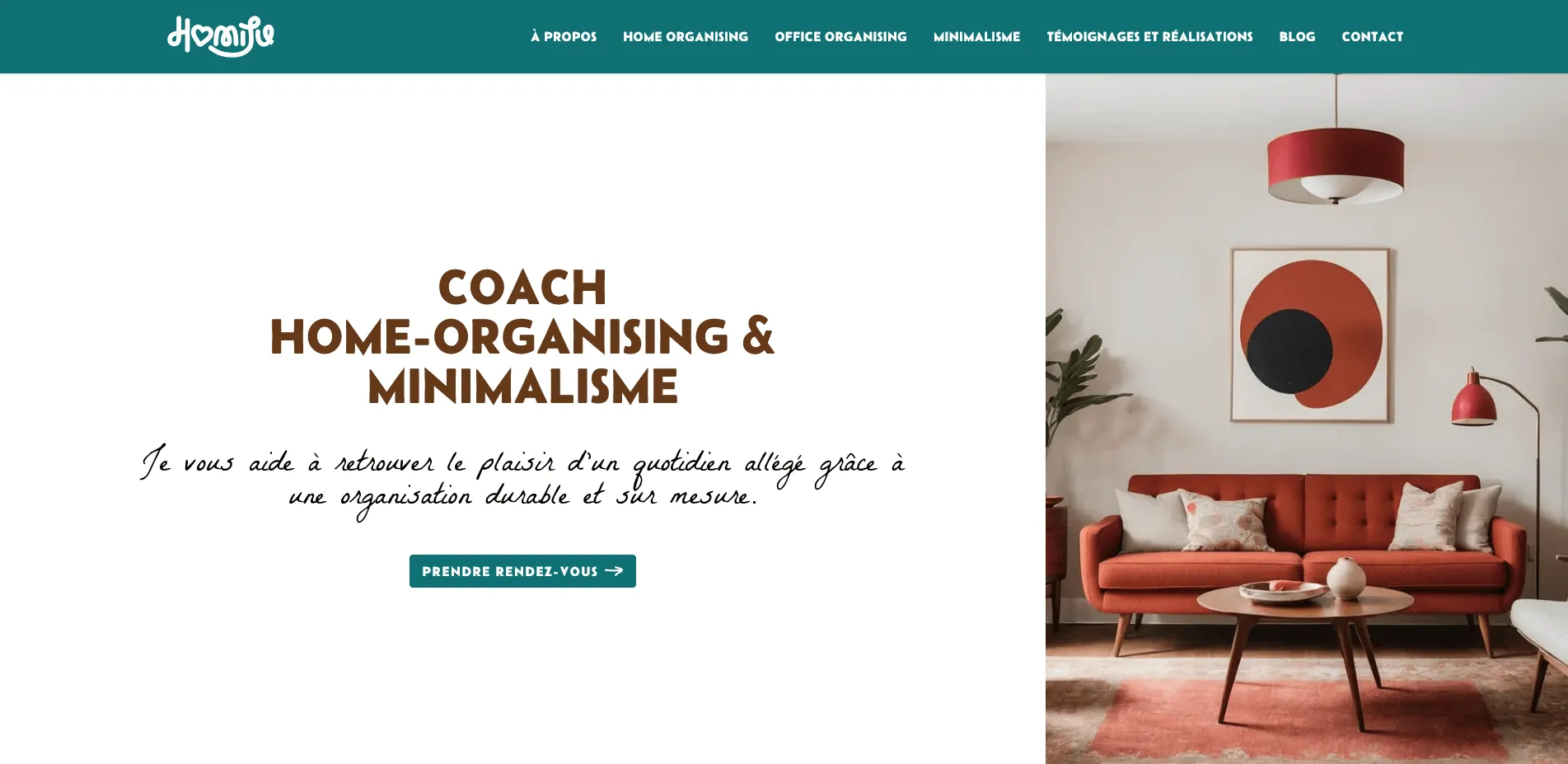Image resolution: width=1568 pixels, height=764 pixels.
Task: Click the red floor lamp shade
Action: point(1474,400)
